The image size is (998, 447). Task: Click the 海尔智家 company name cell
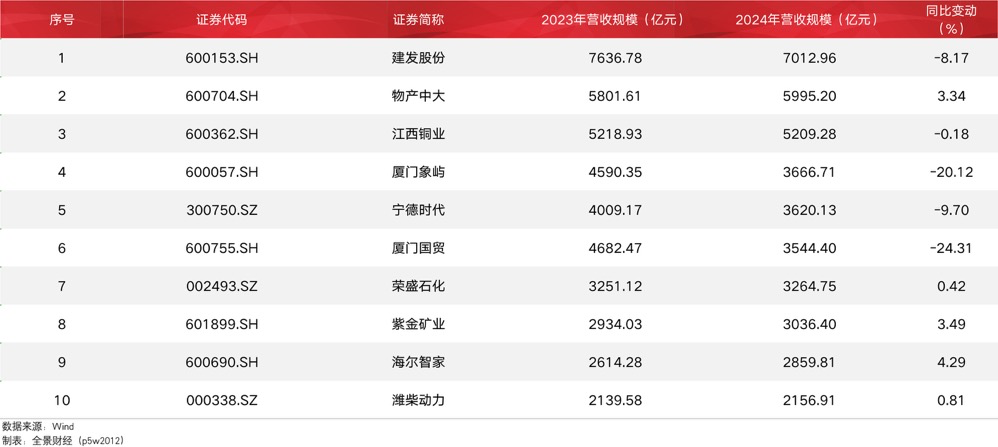(418, 362)
